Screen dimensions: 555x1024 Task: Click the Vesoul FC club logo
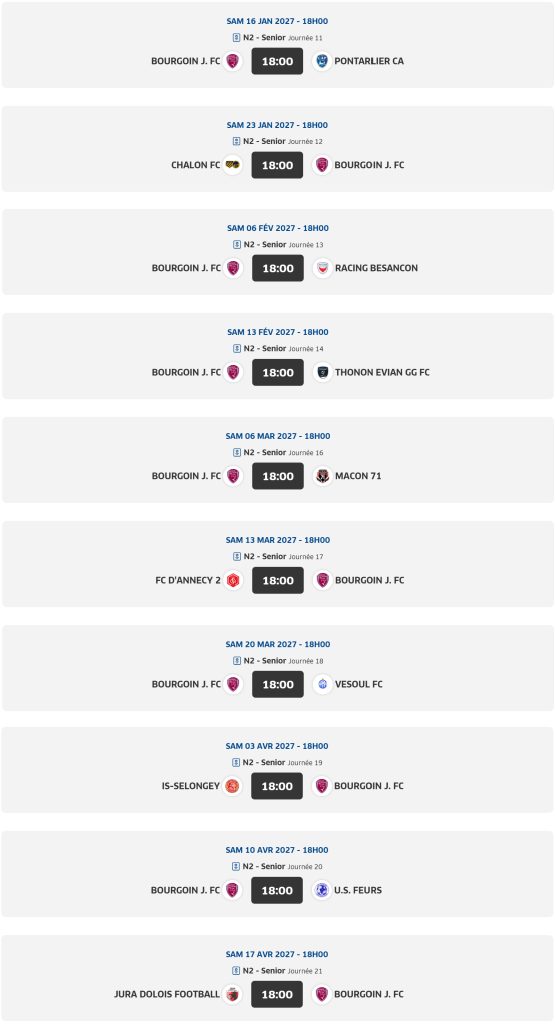coord(323,684)
